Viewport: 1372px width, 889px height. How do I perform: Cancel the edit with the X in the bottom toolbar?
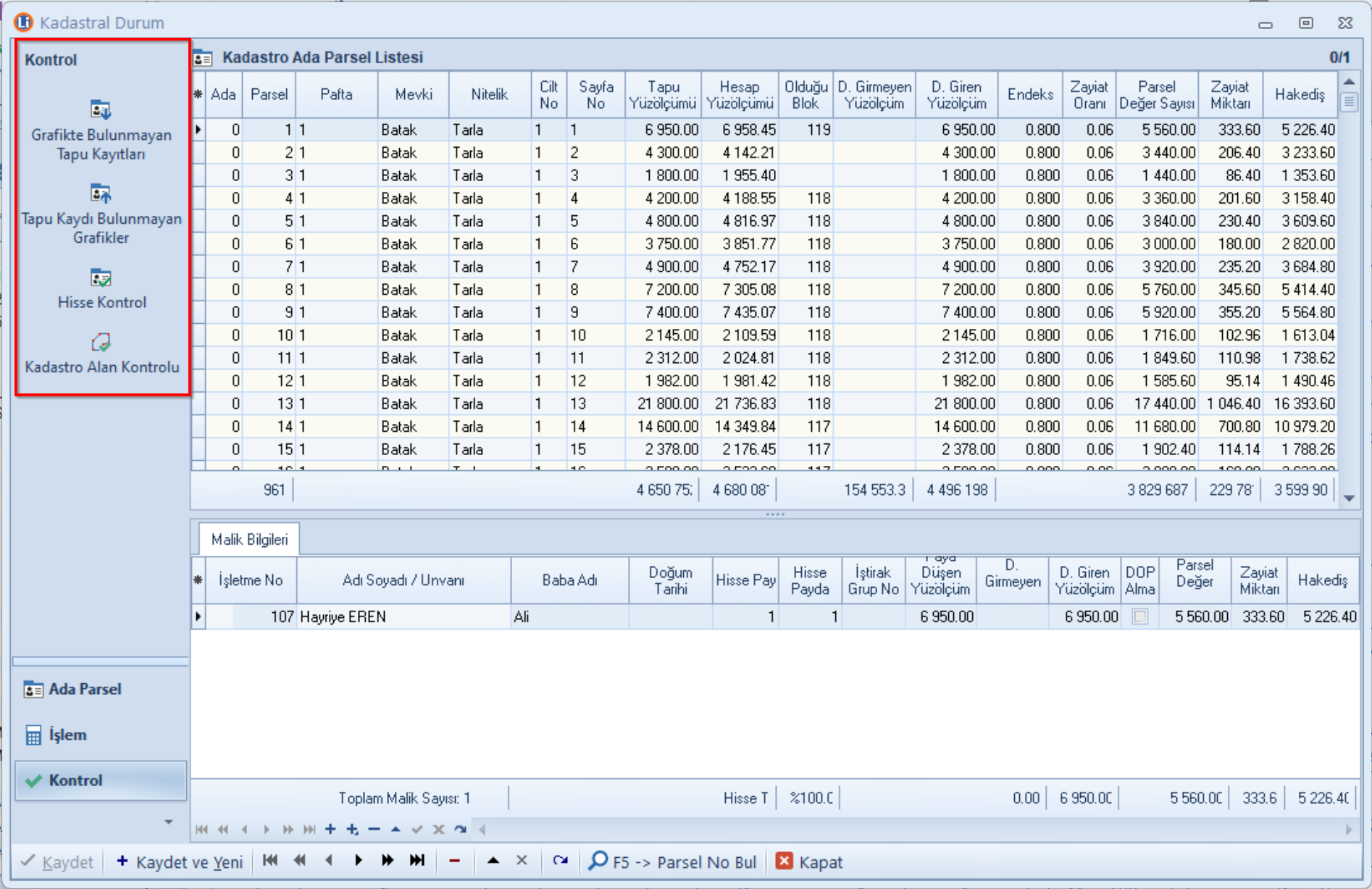click(522, 861)
